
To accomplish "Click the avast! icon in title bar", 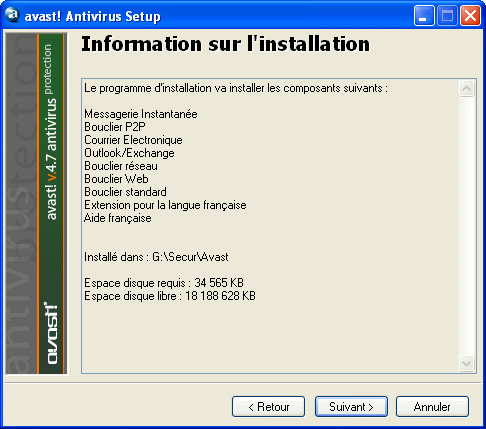I will click(12, 15).
